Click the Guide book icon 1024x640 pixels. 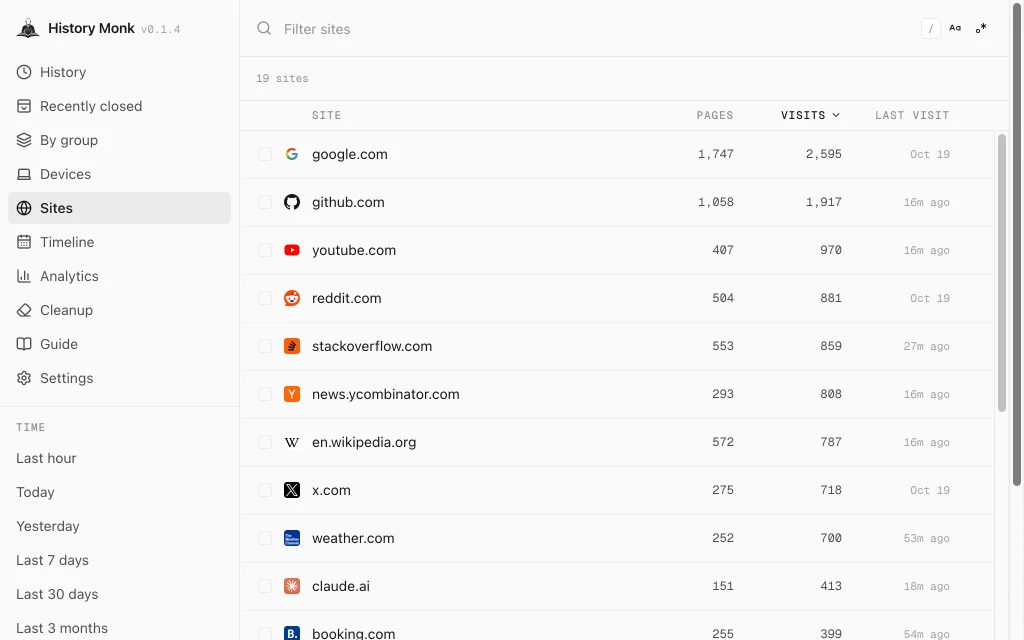[24, 344]
